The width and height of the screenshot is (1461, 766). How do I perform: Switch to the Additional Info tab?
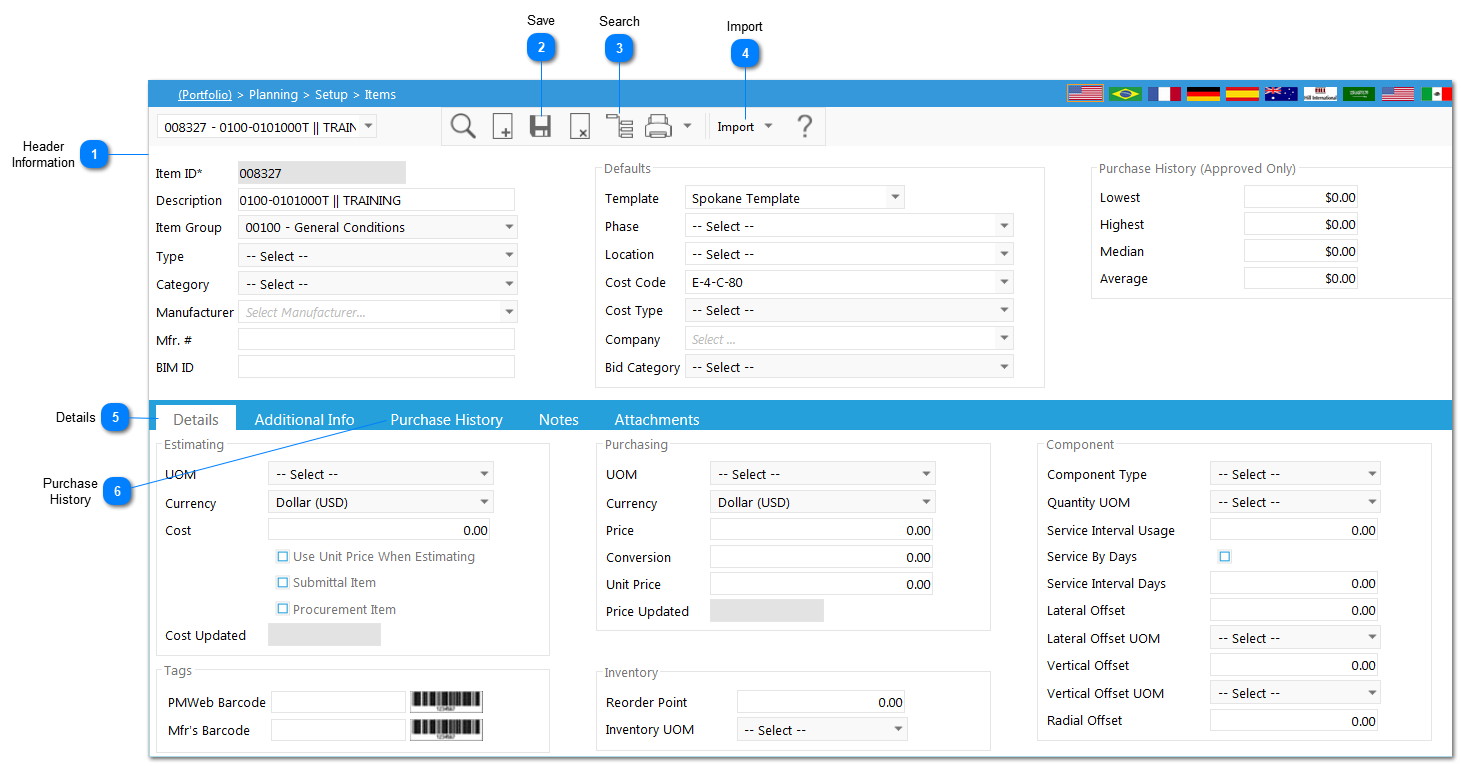coord(304,419)
